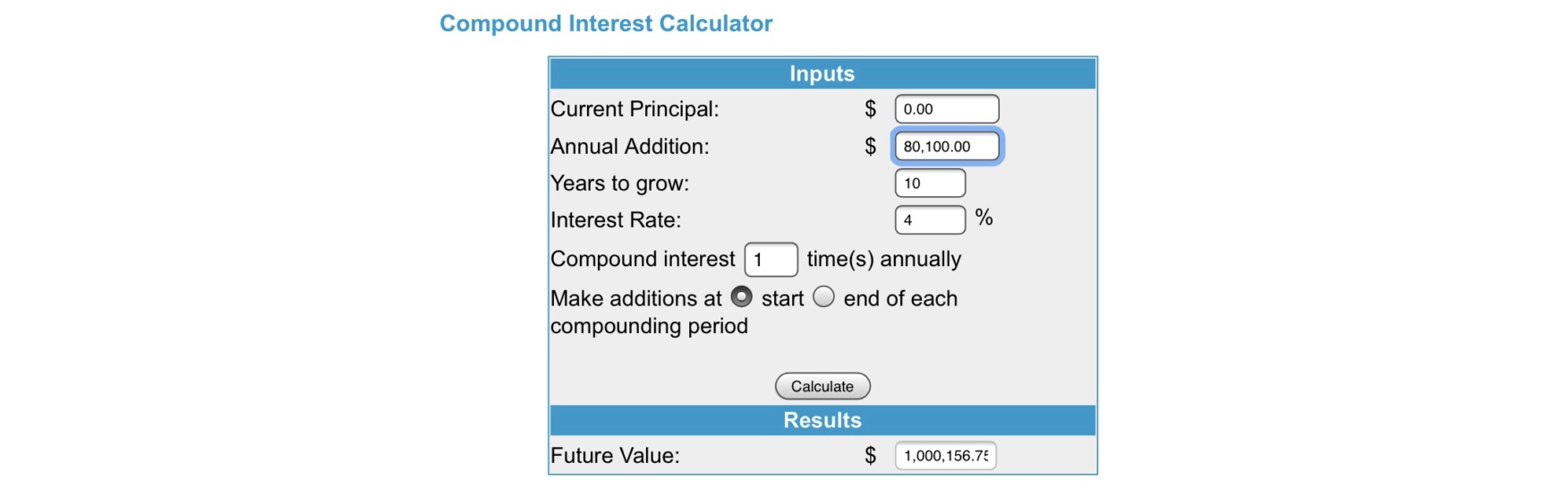1568x489 pixels.
Task: Click the percent sign beside Interest Rate
Action: click(984, 218)
